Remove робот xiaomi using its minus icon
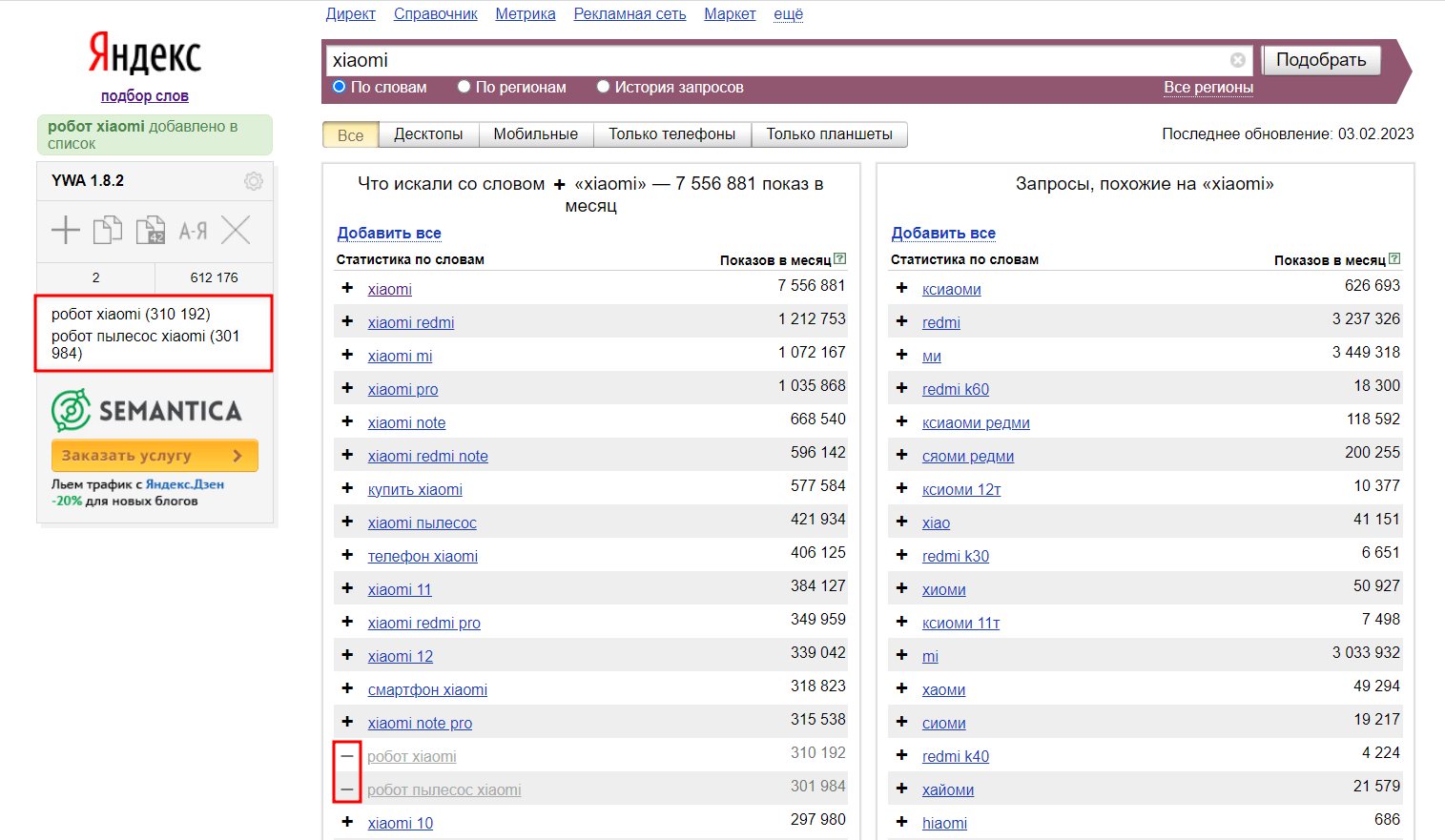The height and width of the screenshot is (840, 1445). pos(347,756)
